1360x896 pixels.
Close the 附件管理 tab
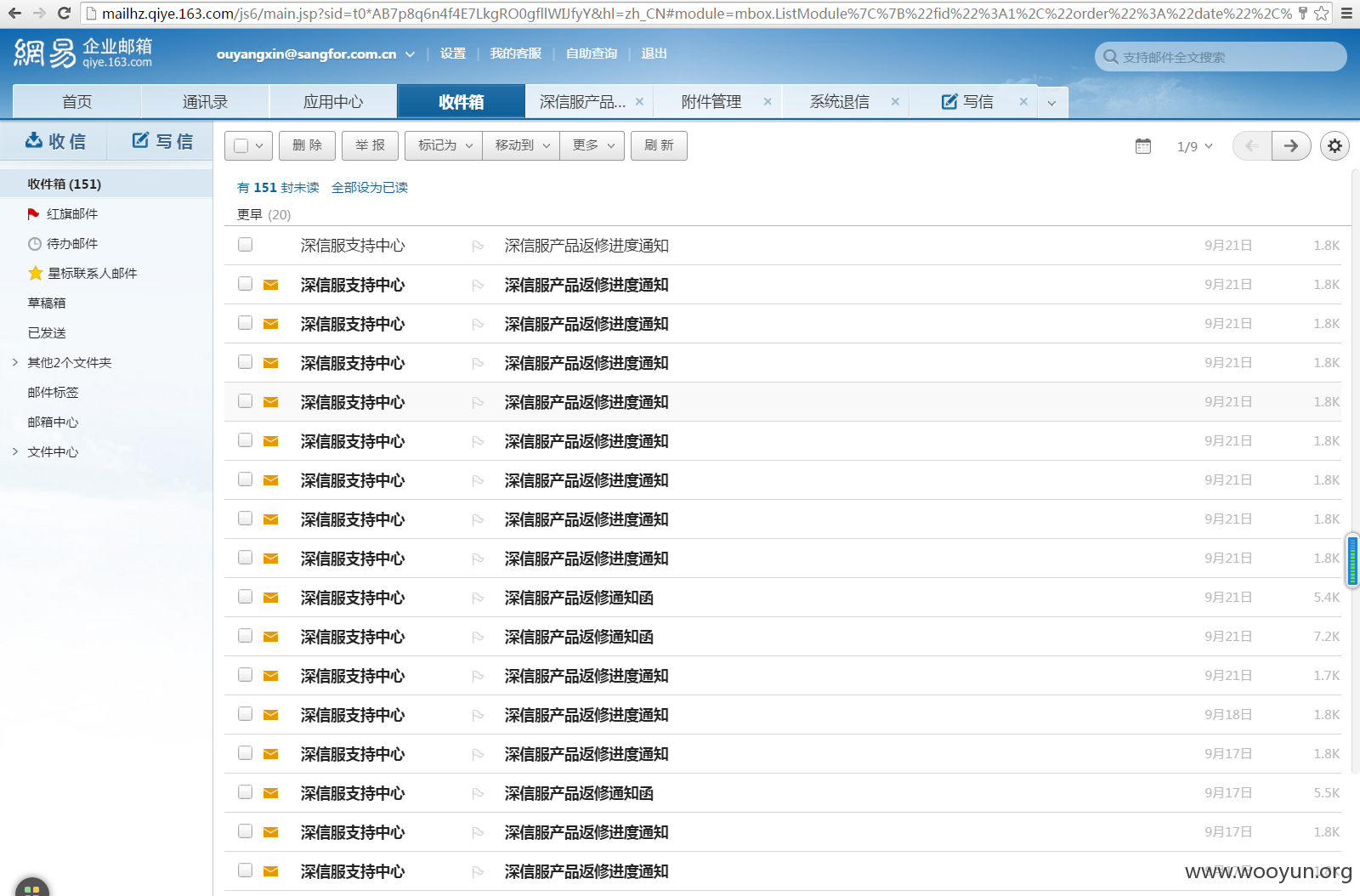click(768, 101)
